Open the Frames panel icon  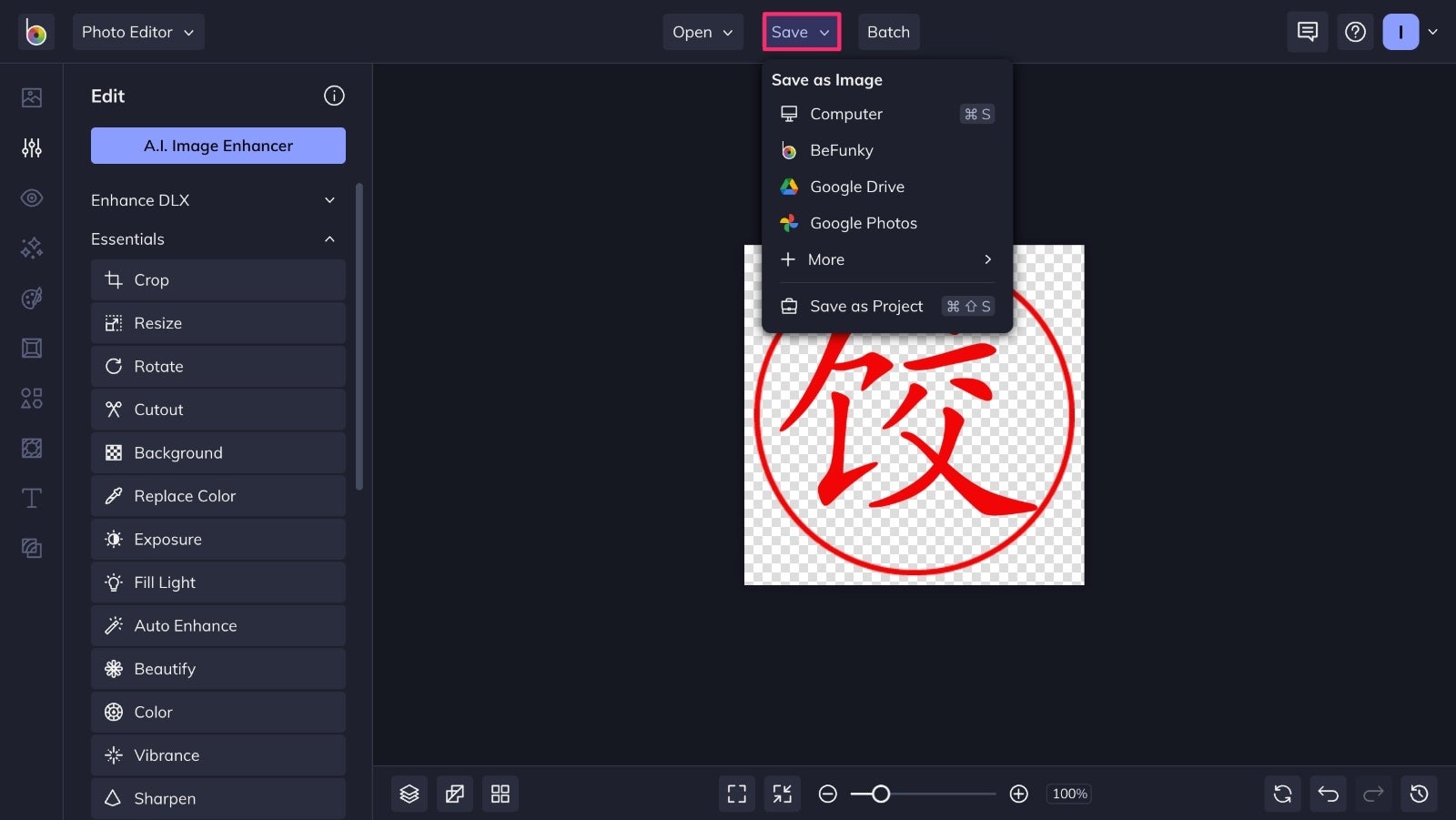(31, 348)
